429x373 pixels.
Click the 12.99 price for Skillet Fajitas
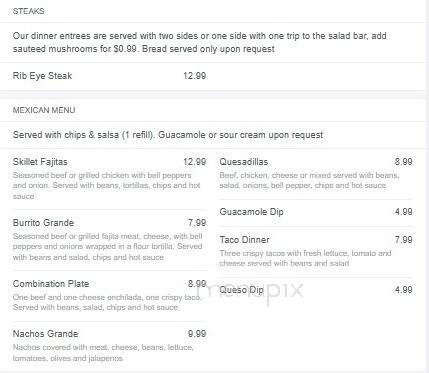[x=194, y=162]
